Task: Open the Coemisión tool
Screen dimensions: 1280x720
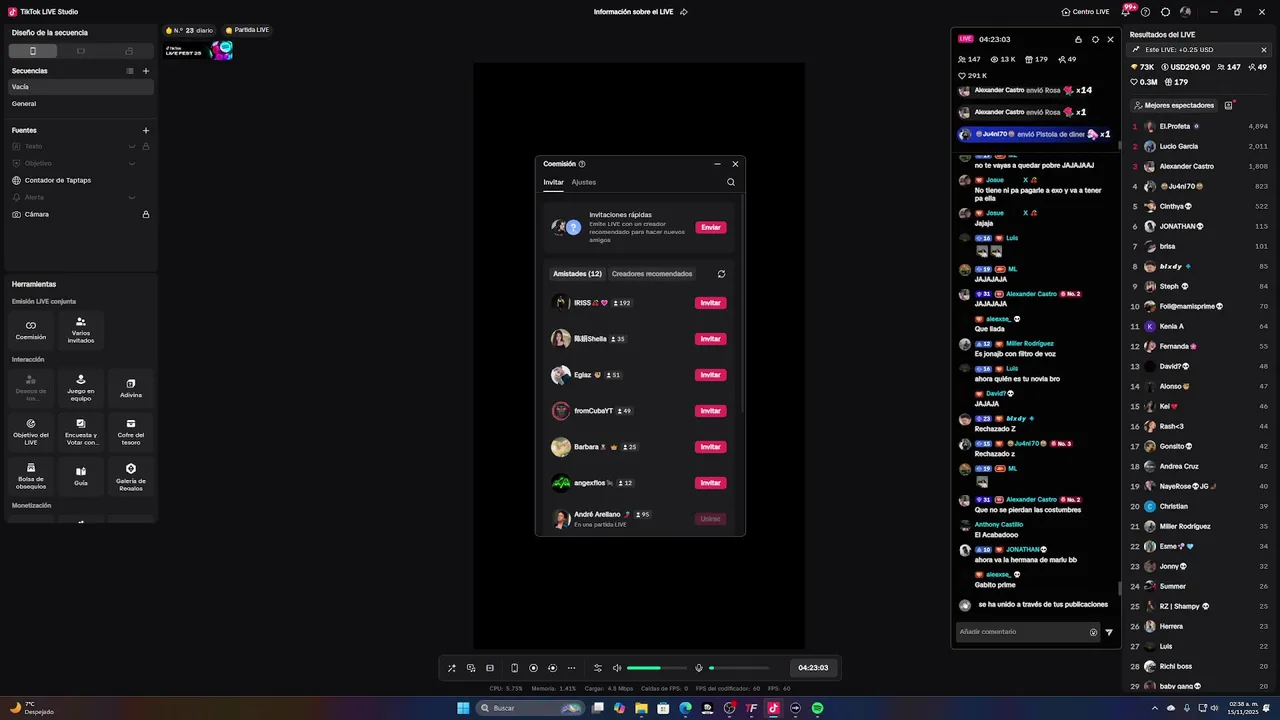Action: 31,330
